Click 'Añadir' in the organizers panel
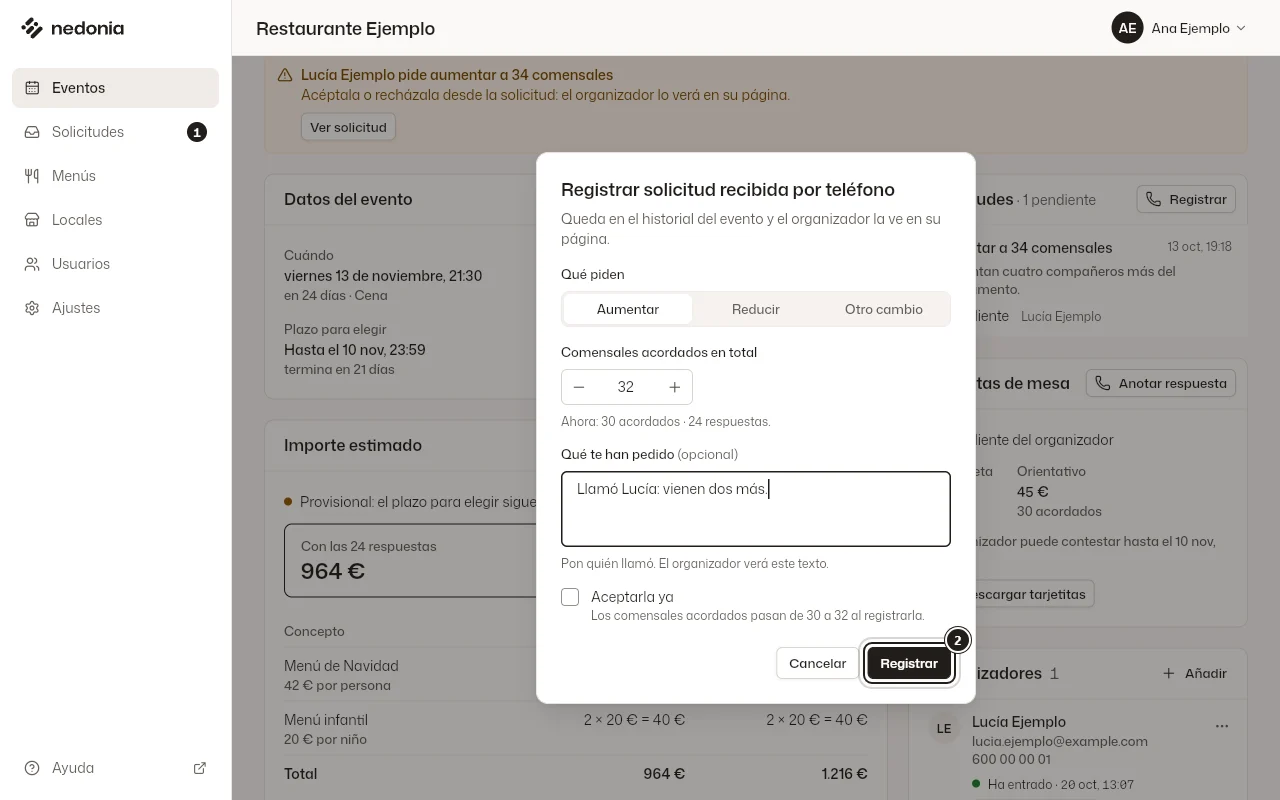The width and height of the screenshot is (1280, 800). coord(1195,673)
